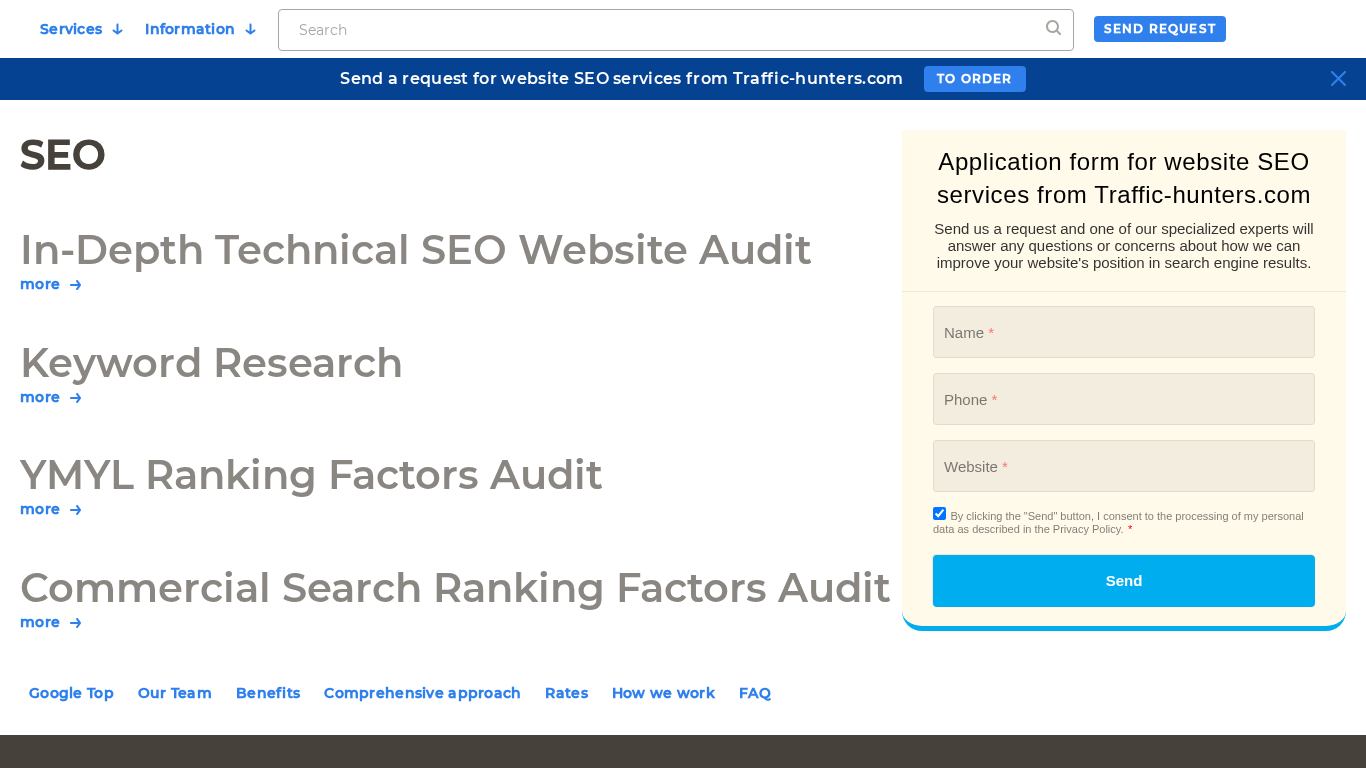Image resolution: width=1366 pixels, height=768 pixels.
Task: Click the down arrow next to Information
Action: [250, 29]
